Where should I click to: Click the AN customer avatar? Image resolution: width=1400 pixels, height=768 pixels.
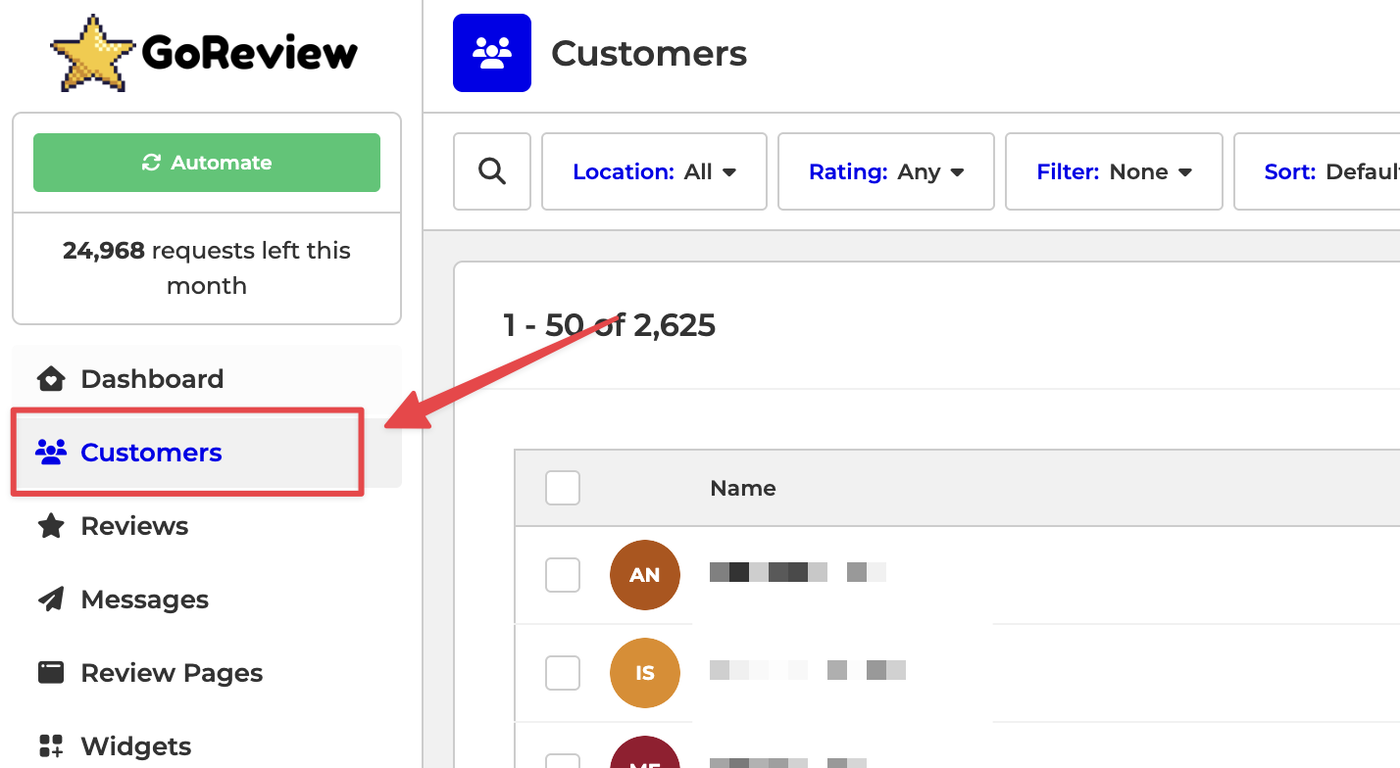click(x=645, y=575)
